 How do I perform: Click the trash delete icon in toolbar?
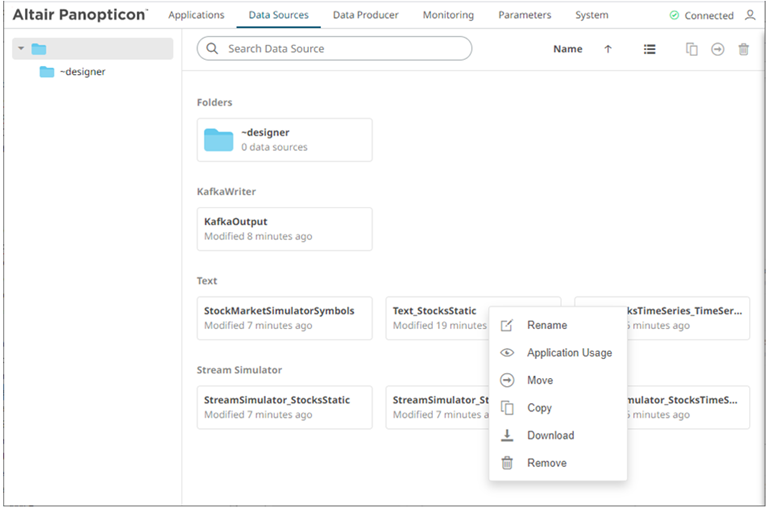(743, 49)
